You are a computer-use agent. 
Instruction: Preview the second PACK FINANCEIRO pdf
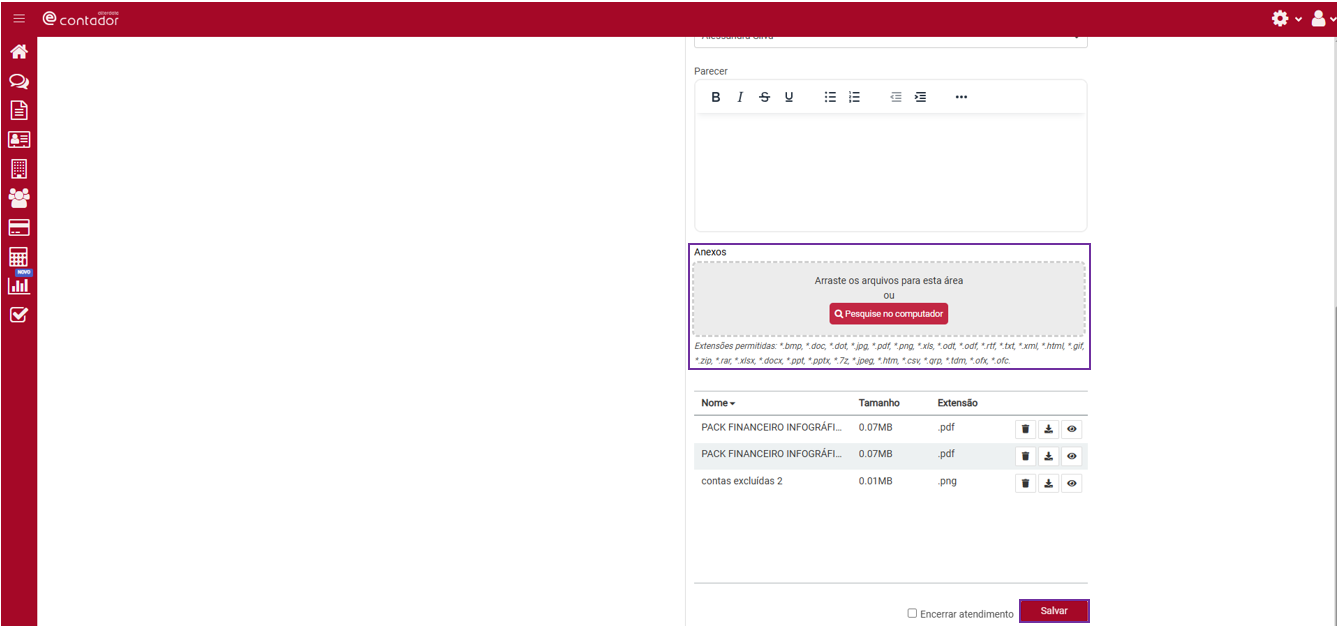click(1071, 456)
